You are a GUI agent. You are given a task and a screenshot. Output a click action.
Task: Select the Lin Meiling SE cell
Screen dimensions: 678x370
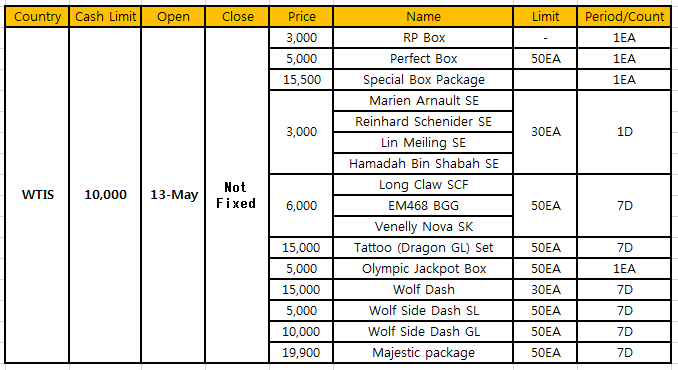tap(423, 143)
